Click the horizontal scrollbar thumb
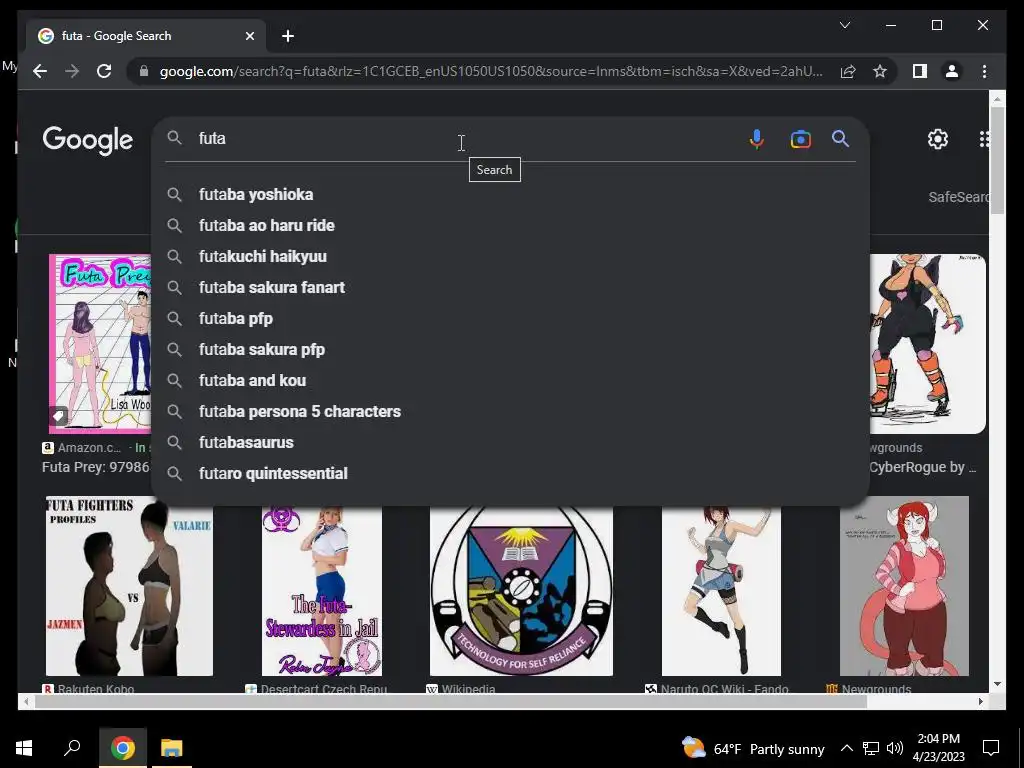 point(451,701)
